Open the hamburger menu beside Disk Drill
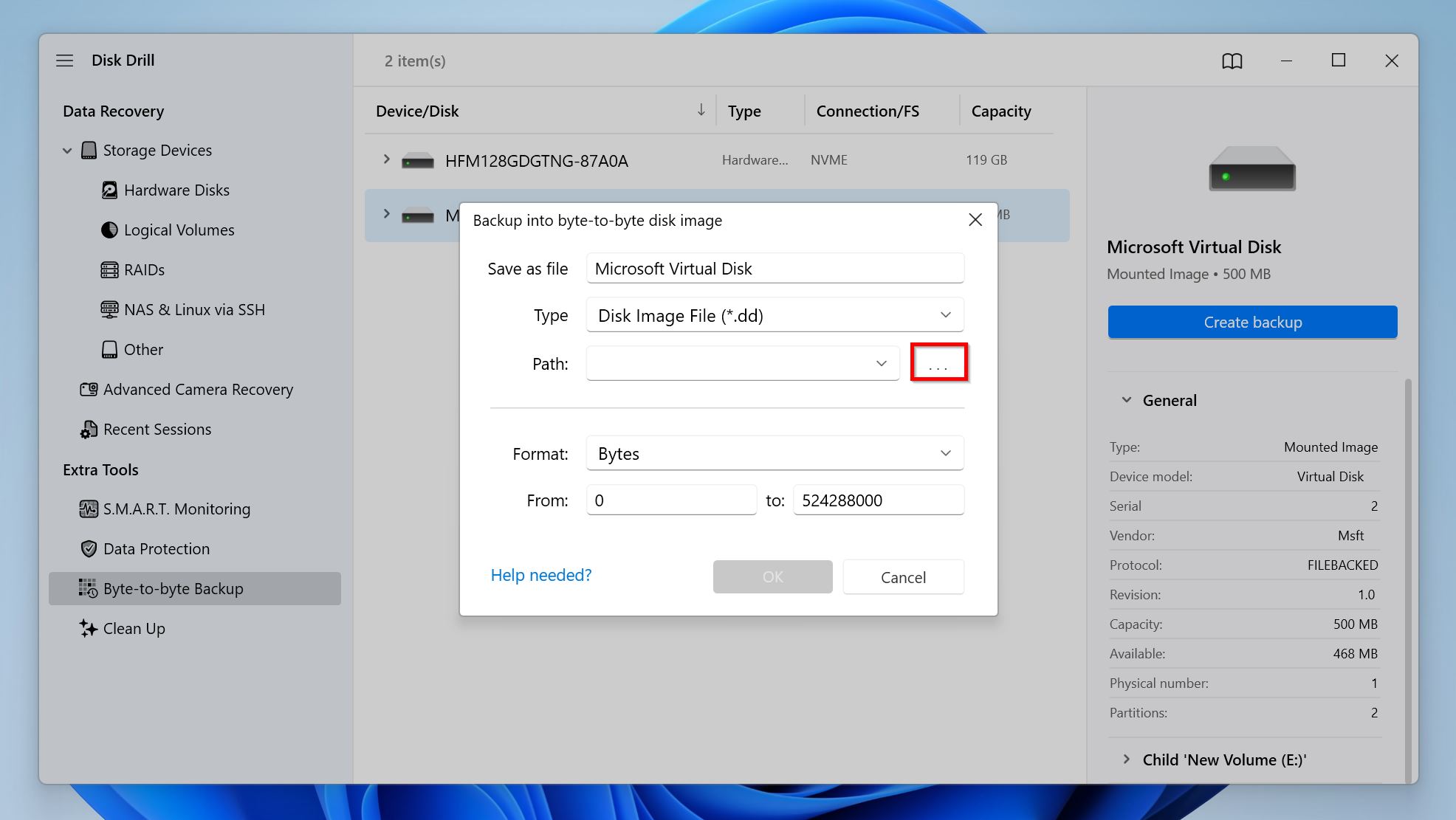This screenshot has width=1456, height=820. pos(65,60)
